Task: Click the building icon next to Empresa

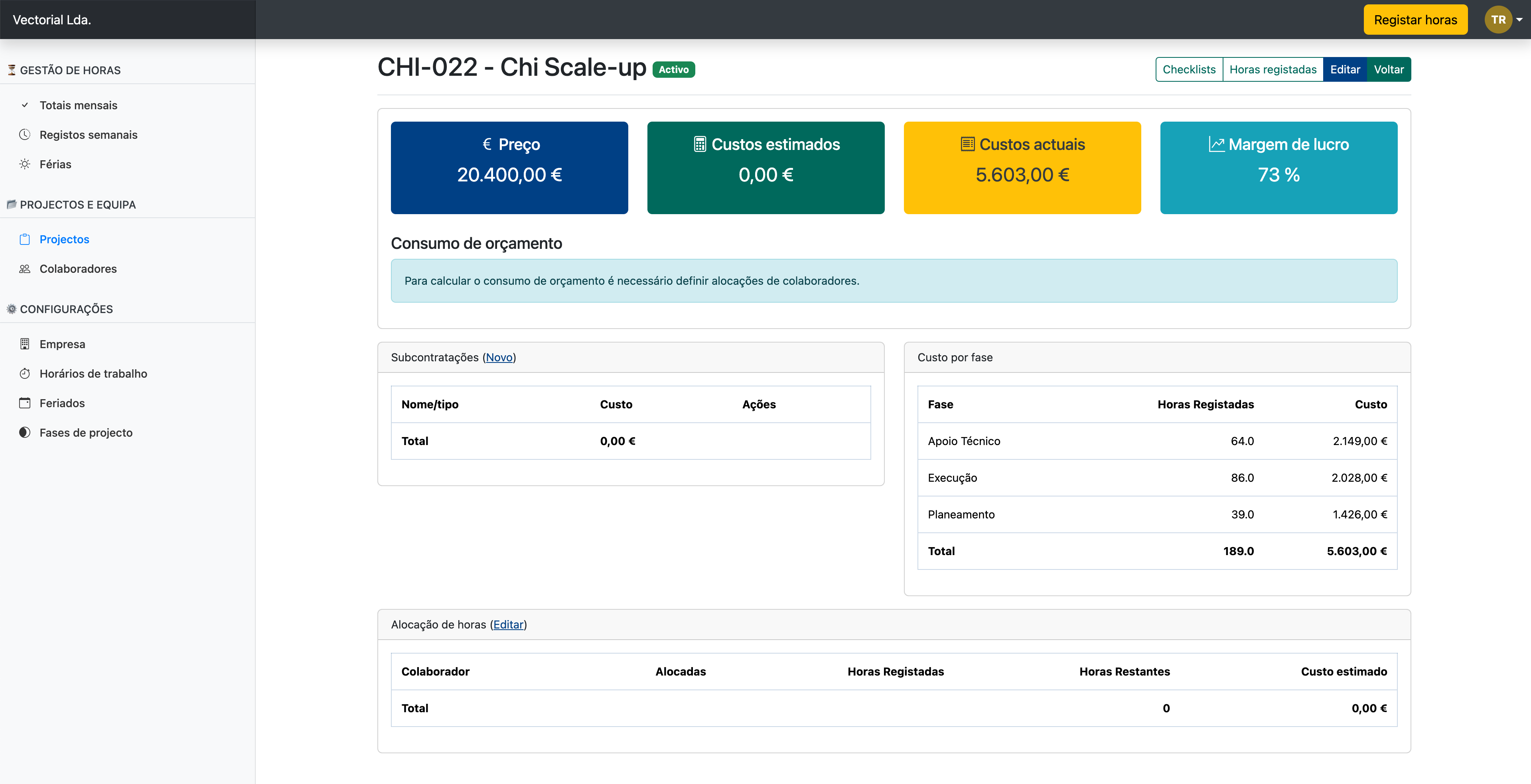Action: [x=24, y=344]
